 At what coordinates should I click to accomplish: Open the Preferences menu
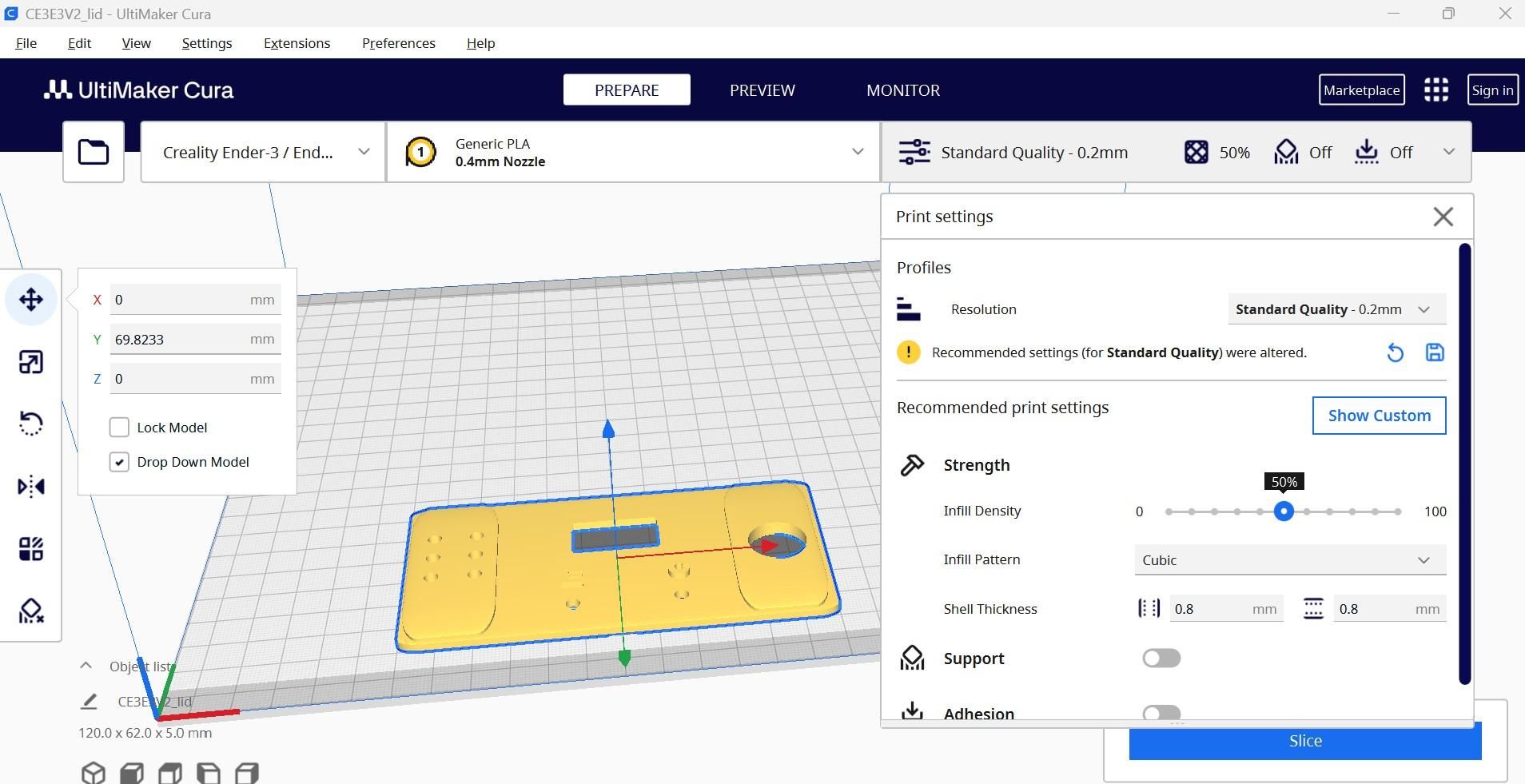tap(399, 43)
